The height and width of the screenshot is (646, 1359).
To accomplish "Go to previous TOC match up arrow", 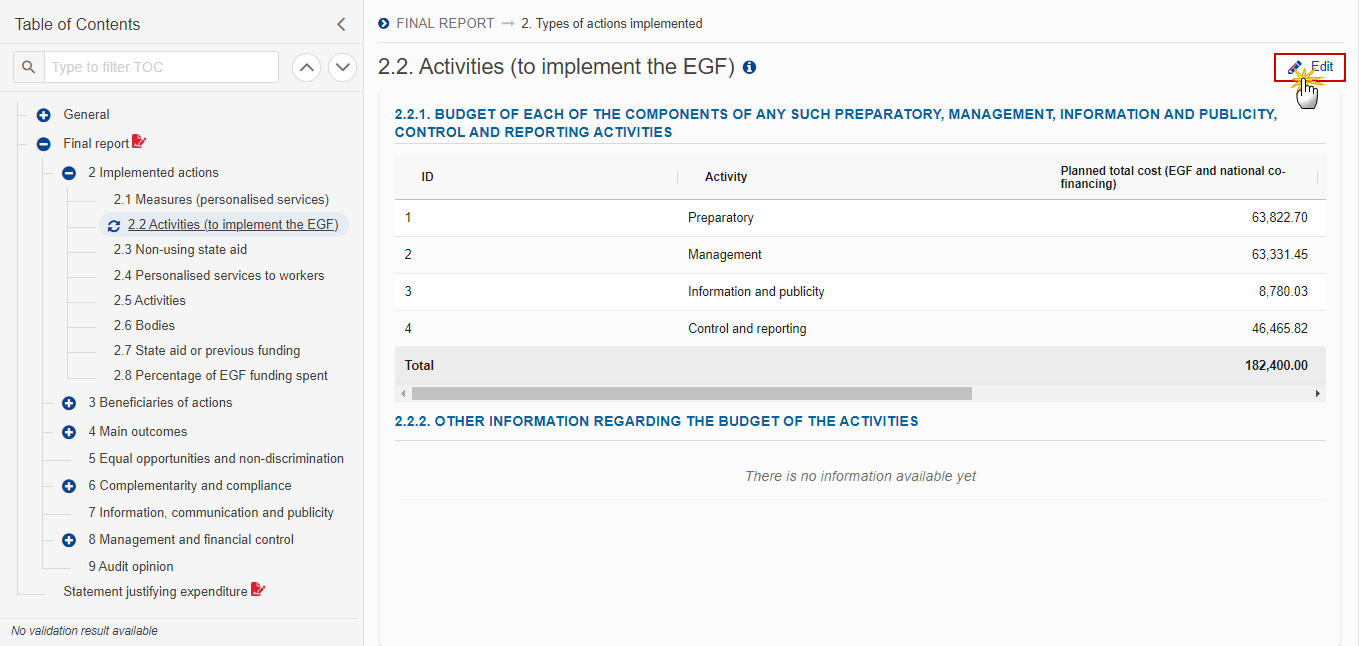I will tap(307, 67).
